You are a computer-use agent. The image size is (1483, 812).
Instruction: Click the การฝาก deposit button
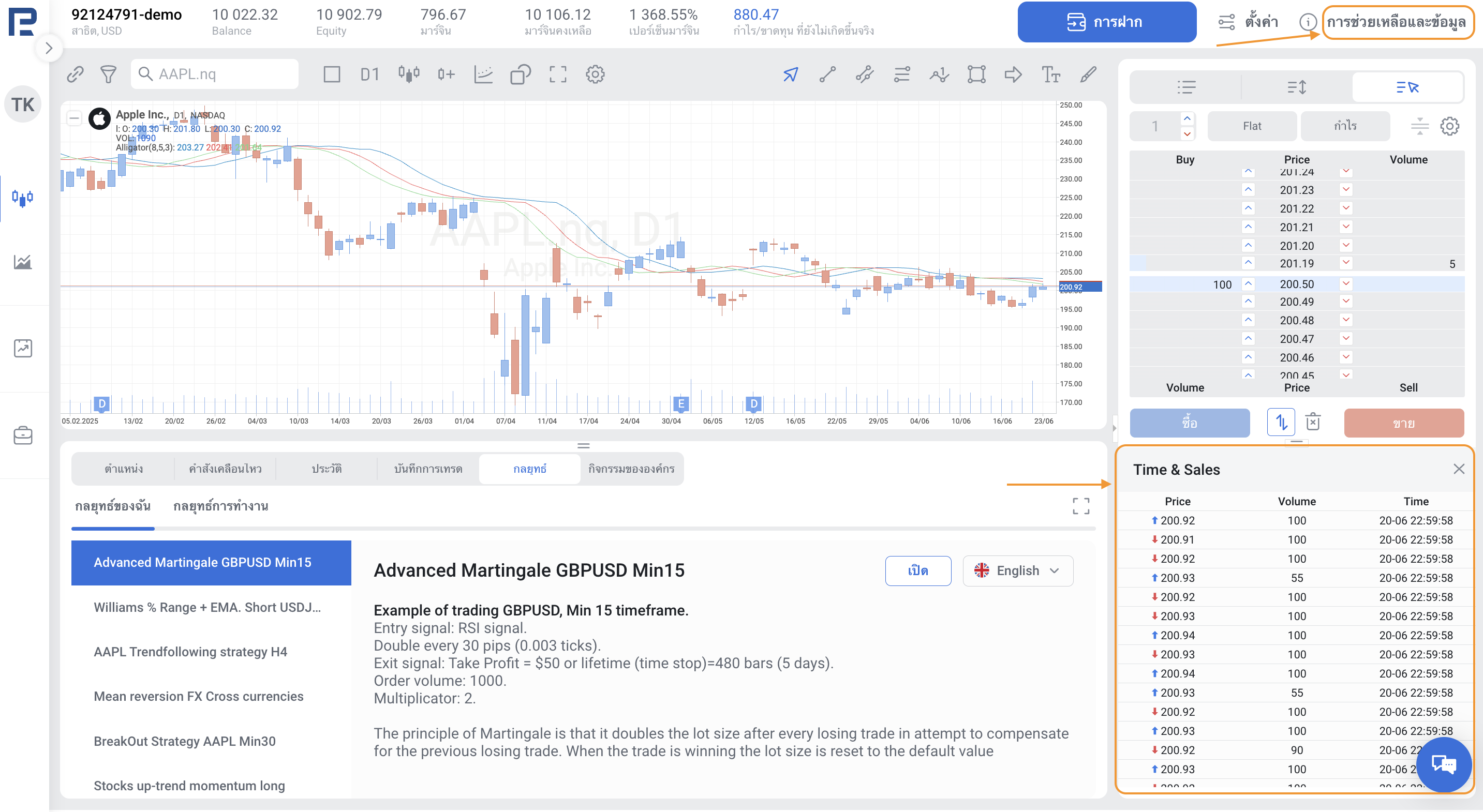1106,22
